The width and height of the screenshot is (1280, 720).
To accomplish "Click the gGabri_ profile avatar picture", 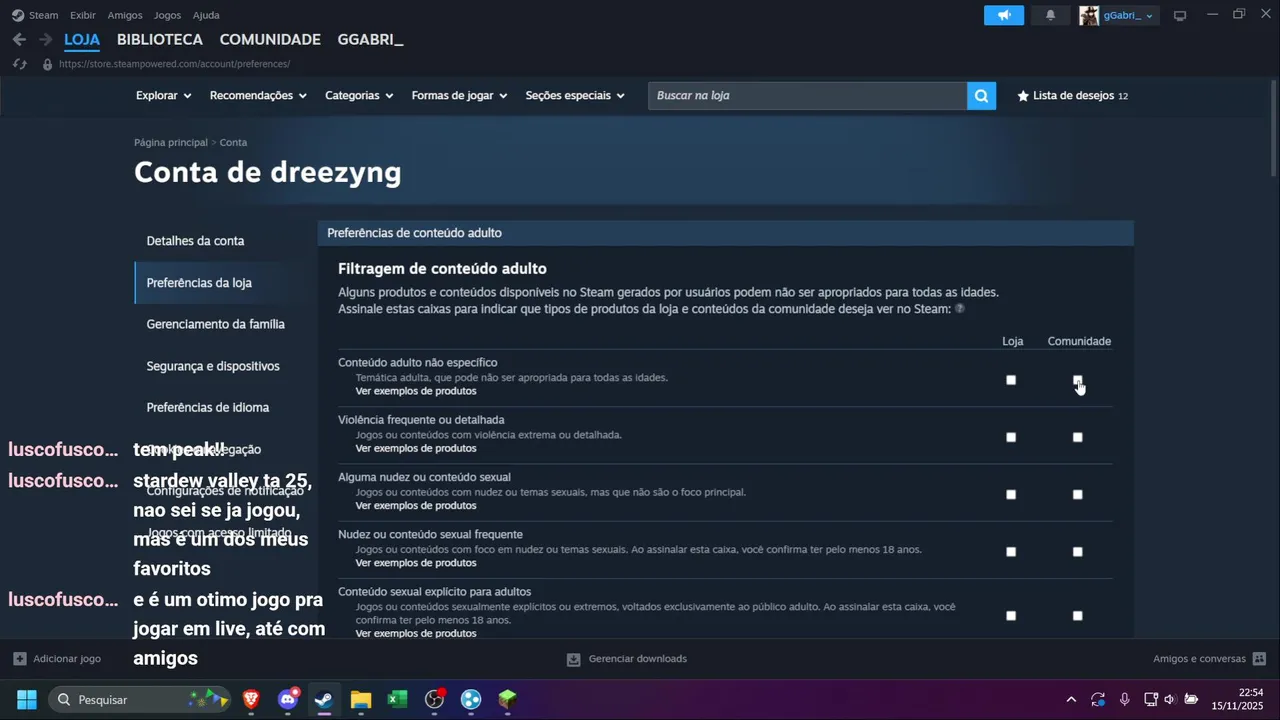I will [x=1089, y=15].
